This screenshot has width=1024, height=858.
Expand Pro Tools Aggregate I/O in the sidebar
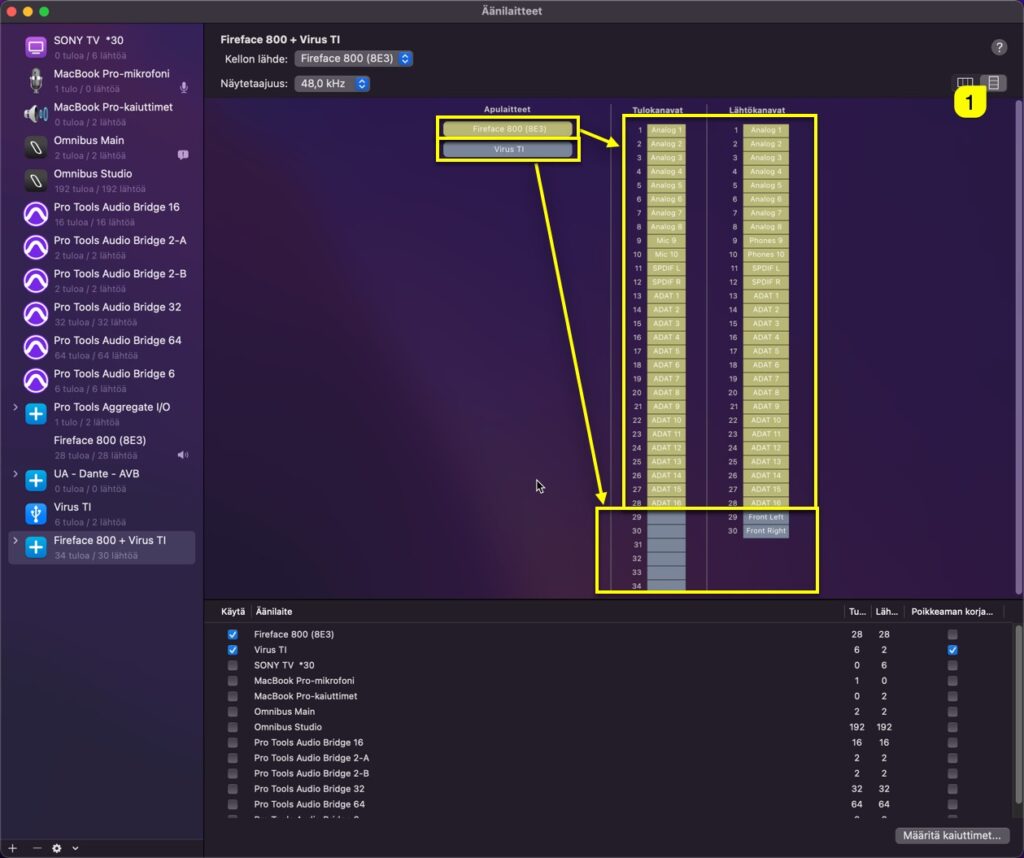tap(12, 407)
